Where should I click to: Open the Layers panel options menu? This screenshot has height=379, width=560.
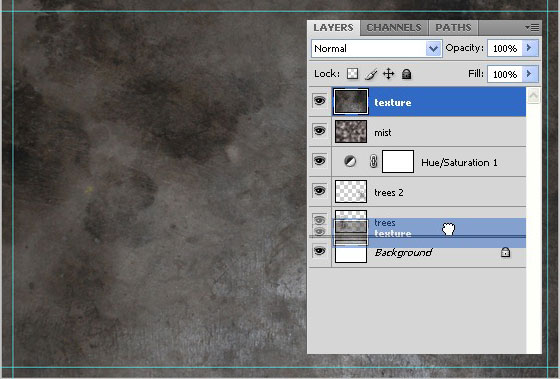click(532, 28)
